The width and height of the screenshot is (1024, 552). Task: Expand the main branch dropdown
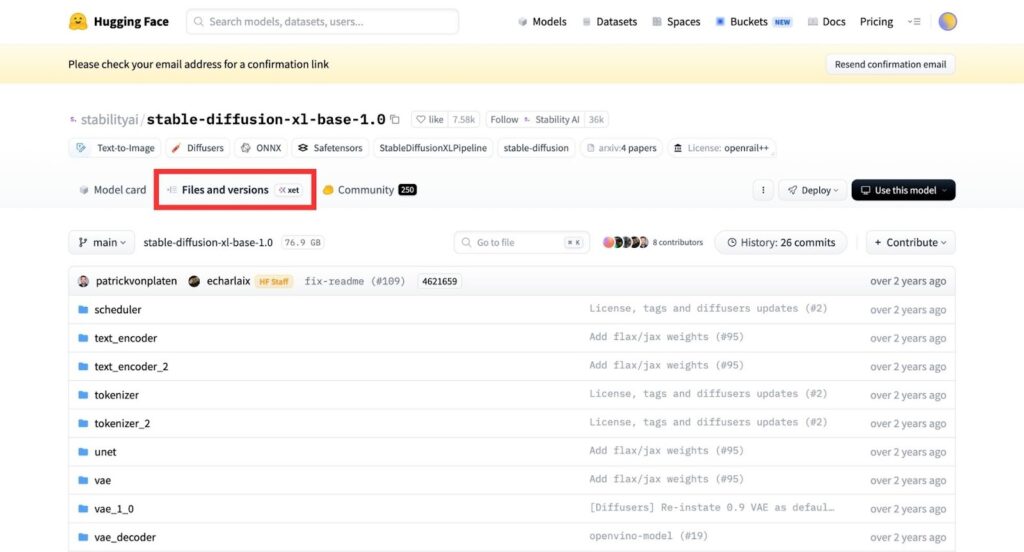point(101,242)
